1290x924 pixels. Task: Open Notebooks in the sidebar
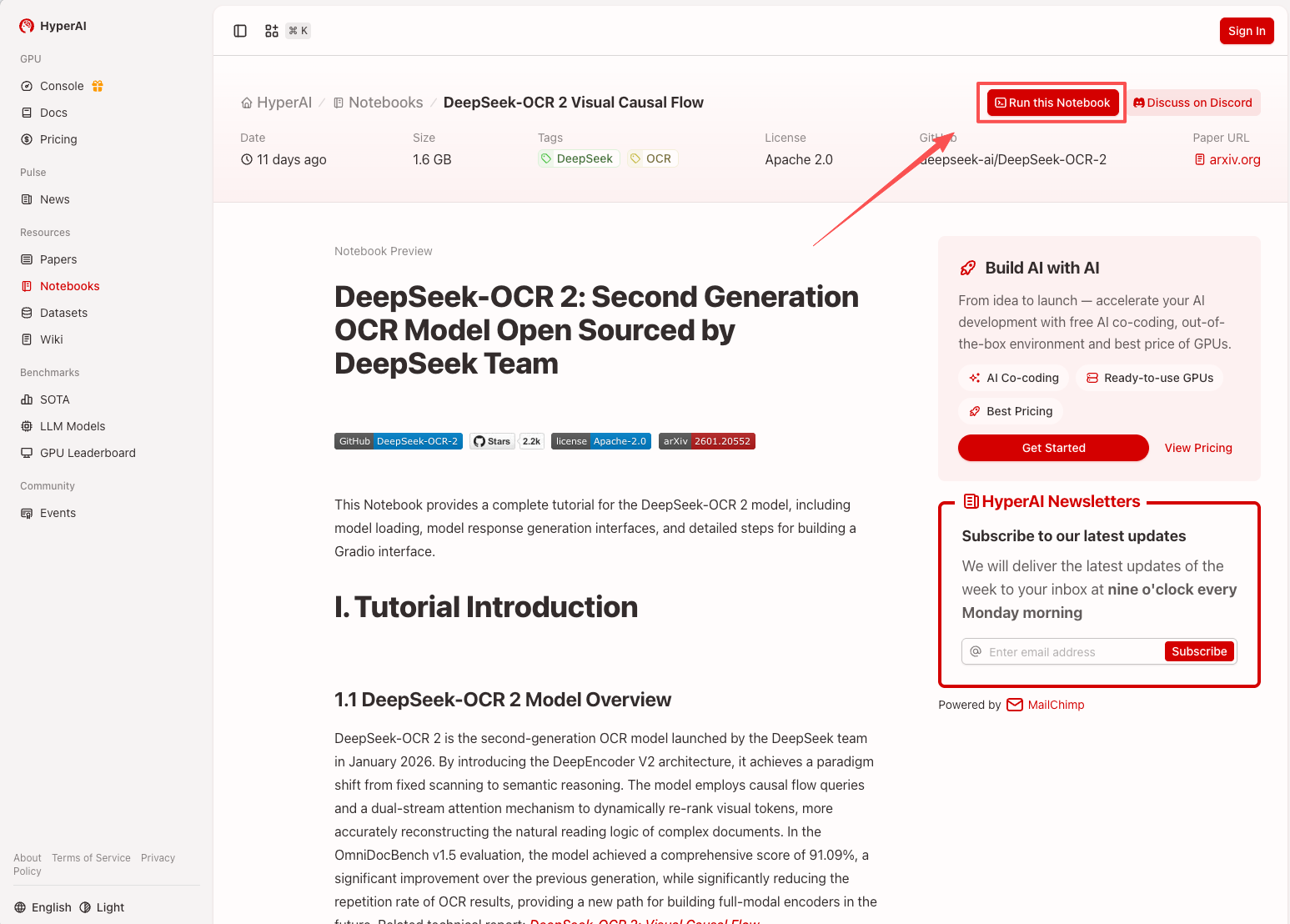click(69, 286)
